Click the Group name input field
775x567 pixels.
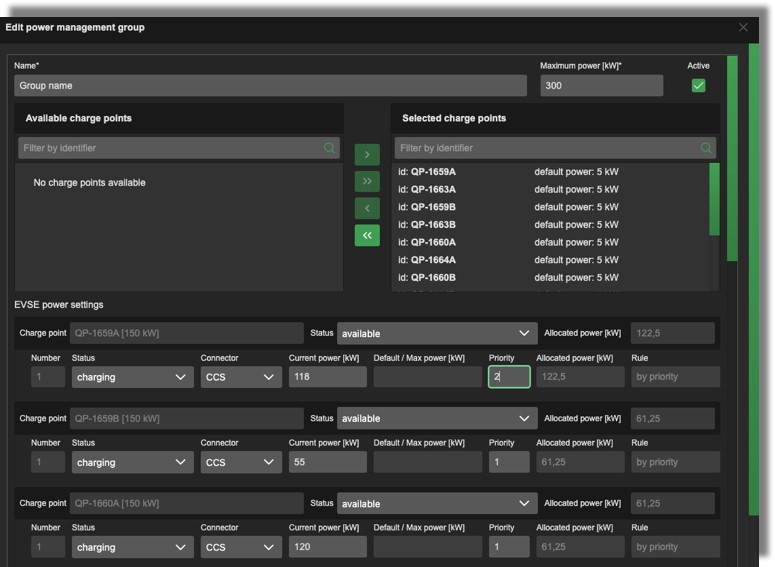pos(270,86)
